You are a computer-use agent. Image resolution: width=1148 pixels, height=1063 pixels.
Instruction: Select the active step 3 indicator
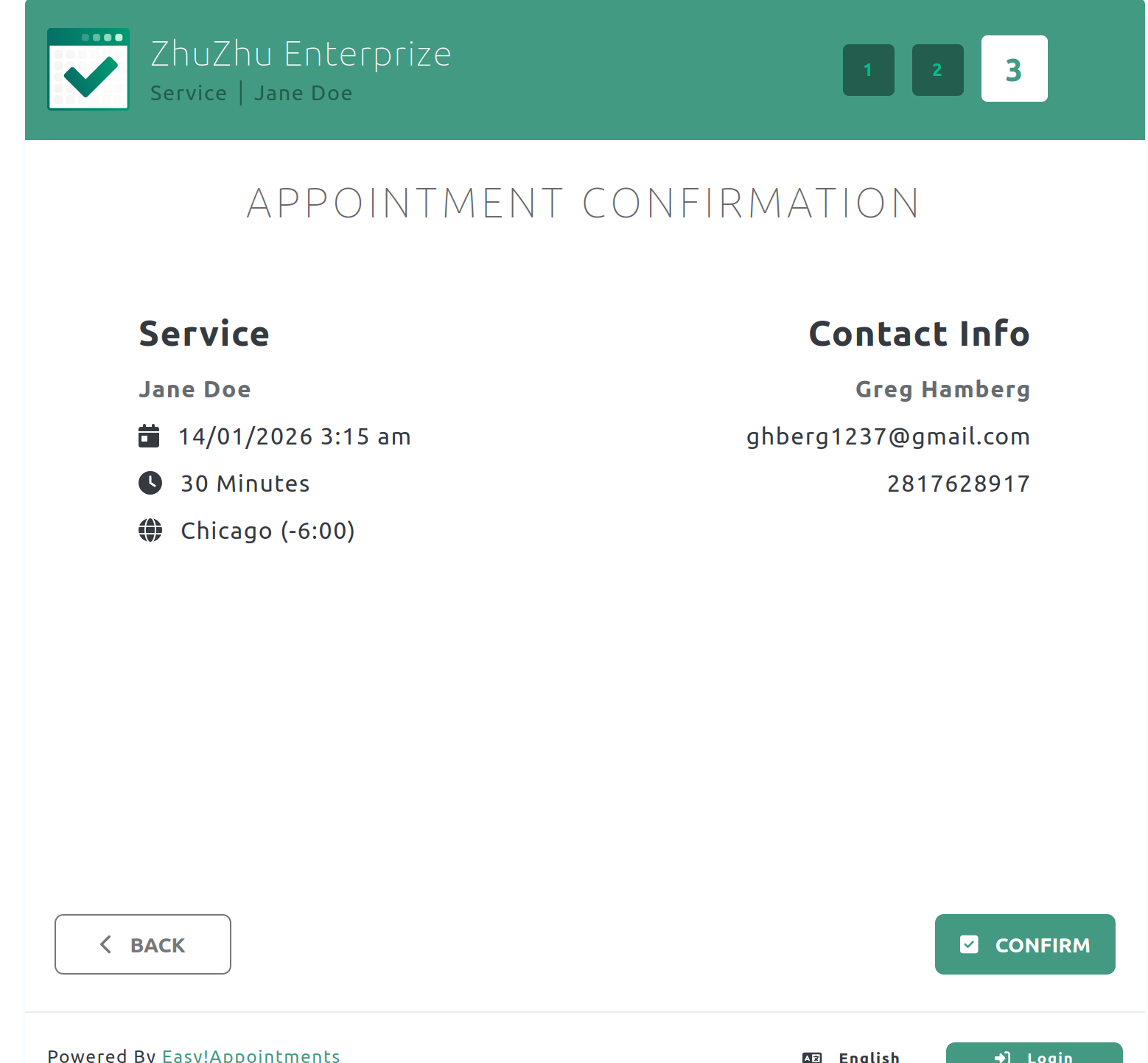pos(1014,69)
